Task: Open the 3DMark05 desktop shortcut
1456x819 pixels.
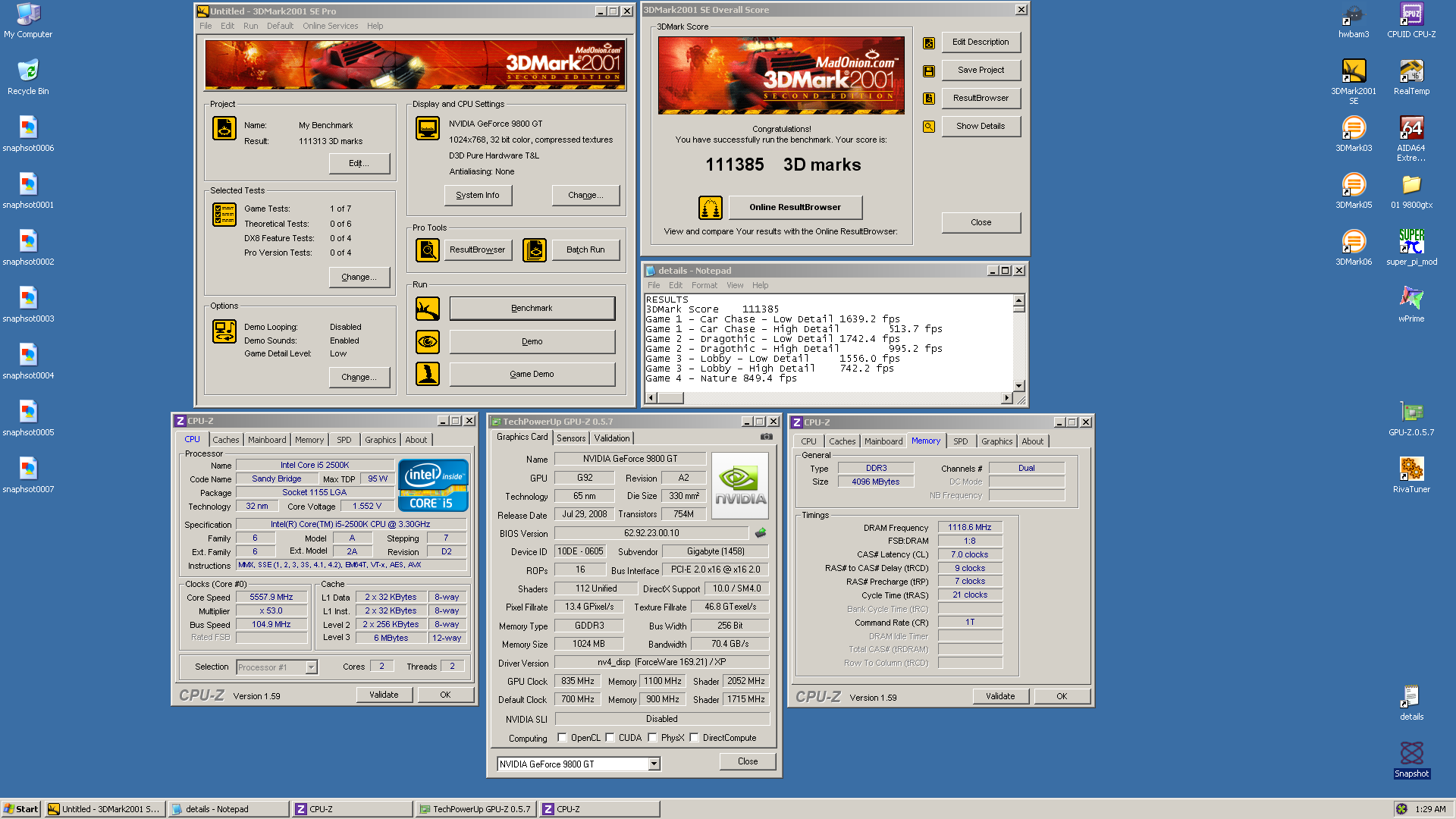Action: click(x=1354, y=191)
